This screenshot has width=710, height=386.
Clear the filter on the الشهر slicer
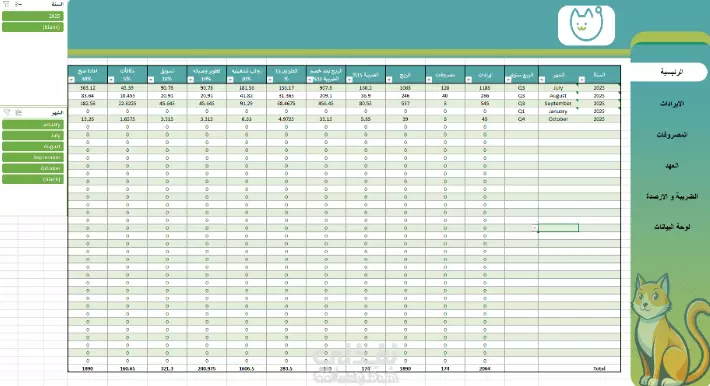(7, 112)
